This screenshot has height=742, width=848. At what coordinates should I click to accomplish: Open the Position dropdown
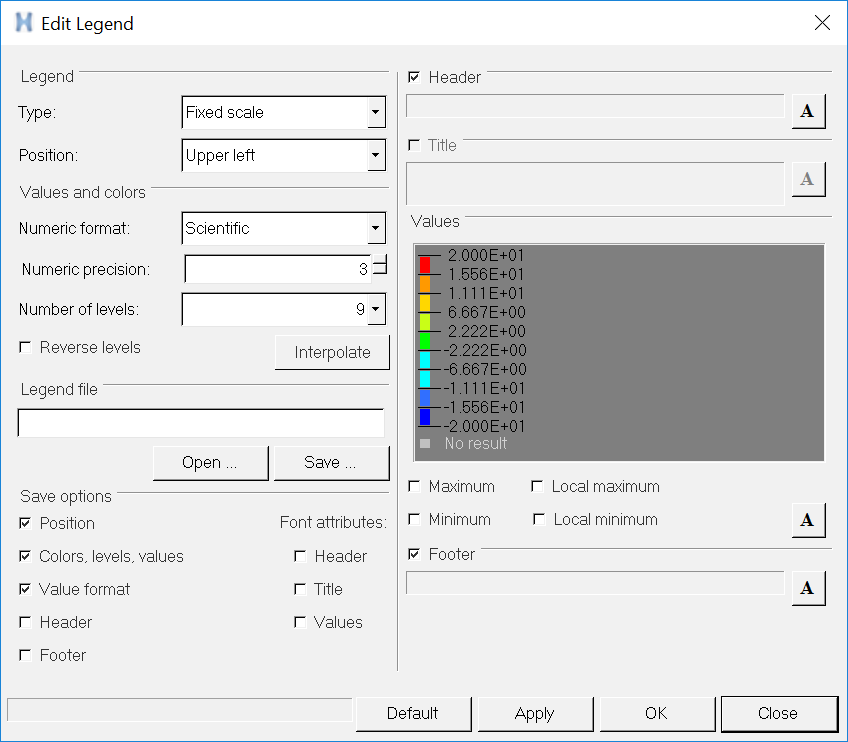[x=376, y=155]
